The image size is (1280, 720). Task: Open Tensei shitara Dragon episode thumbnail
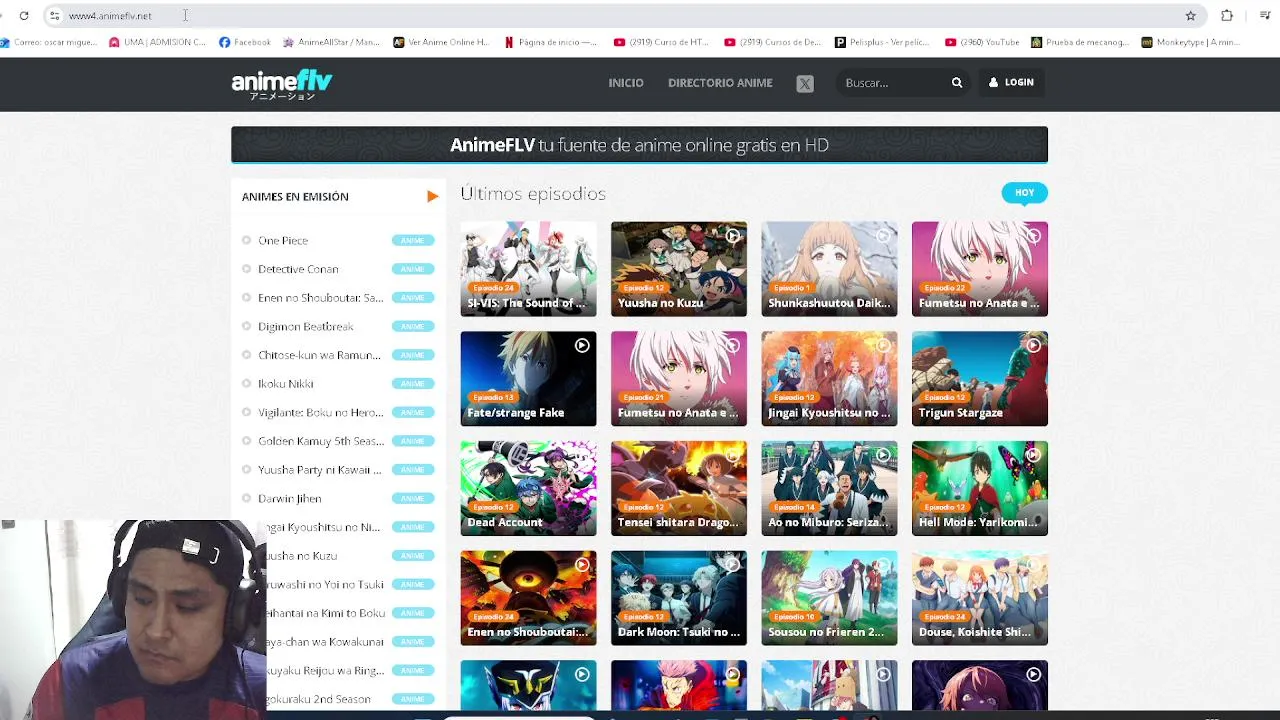click(x=679, y=488)
